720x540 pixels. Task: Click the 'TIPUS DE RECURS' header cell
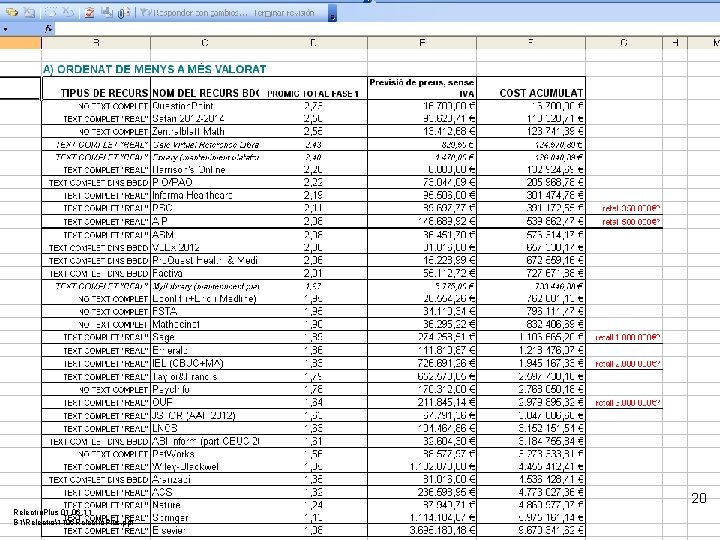point(96,88)
